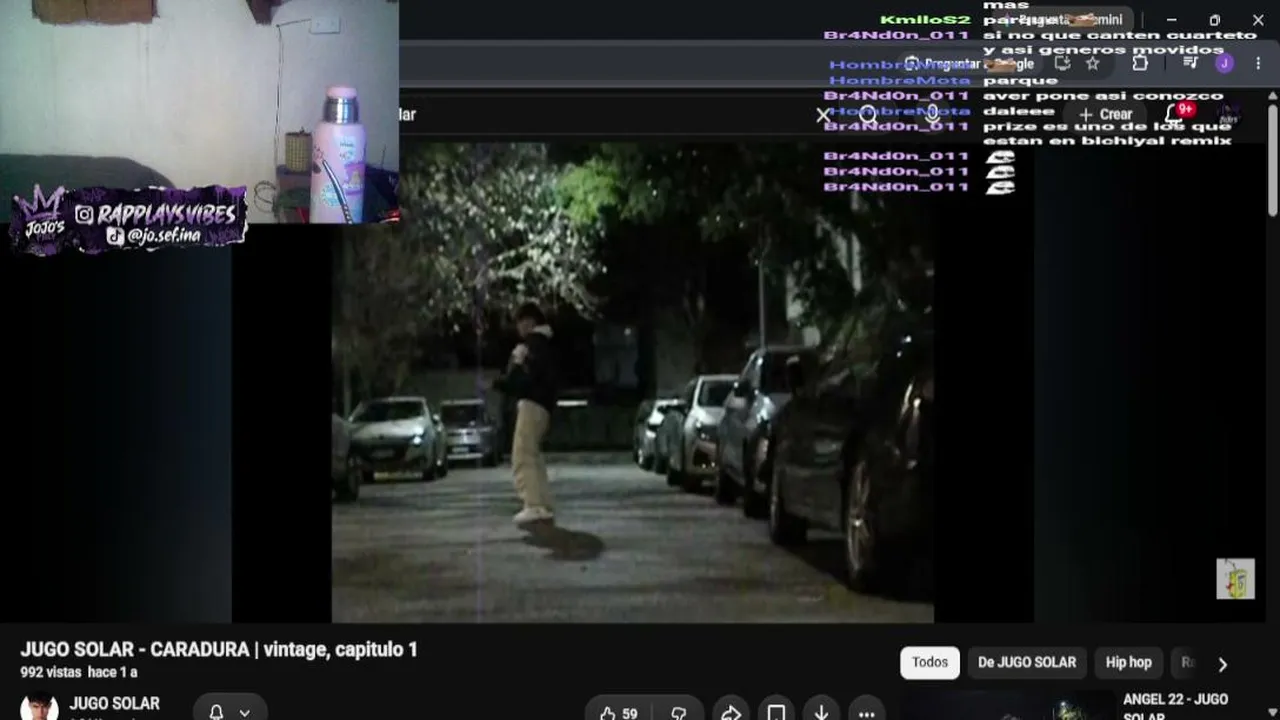Open the Chrome three-dot menu
Screen dimensions: 1280x720
[x=1257, y=63]
